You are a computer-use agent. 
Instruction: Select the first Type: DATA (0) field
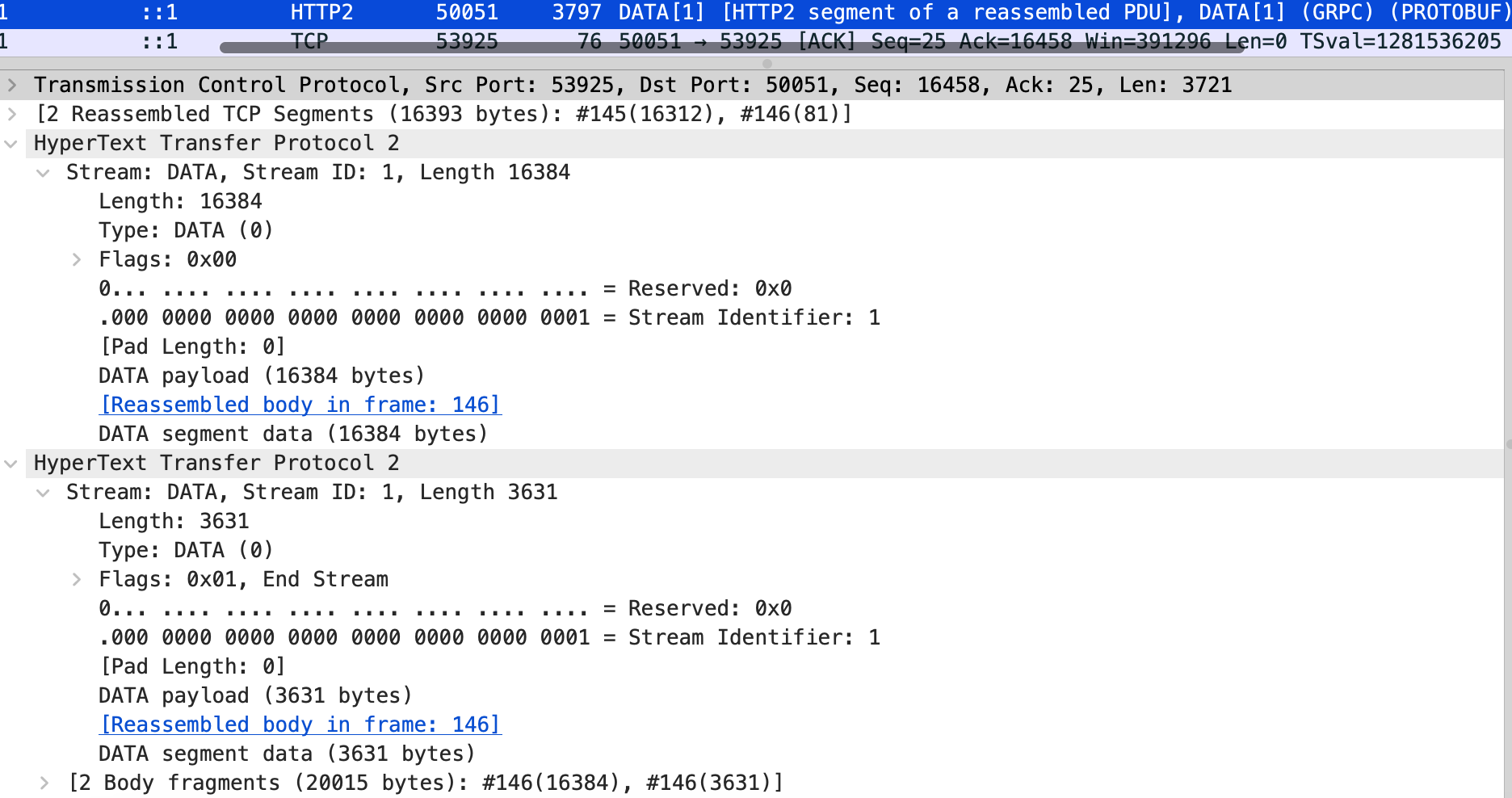tap(186, 230)
